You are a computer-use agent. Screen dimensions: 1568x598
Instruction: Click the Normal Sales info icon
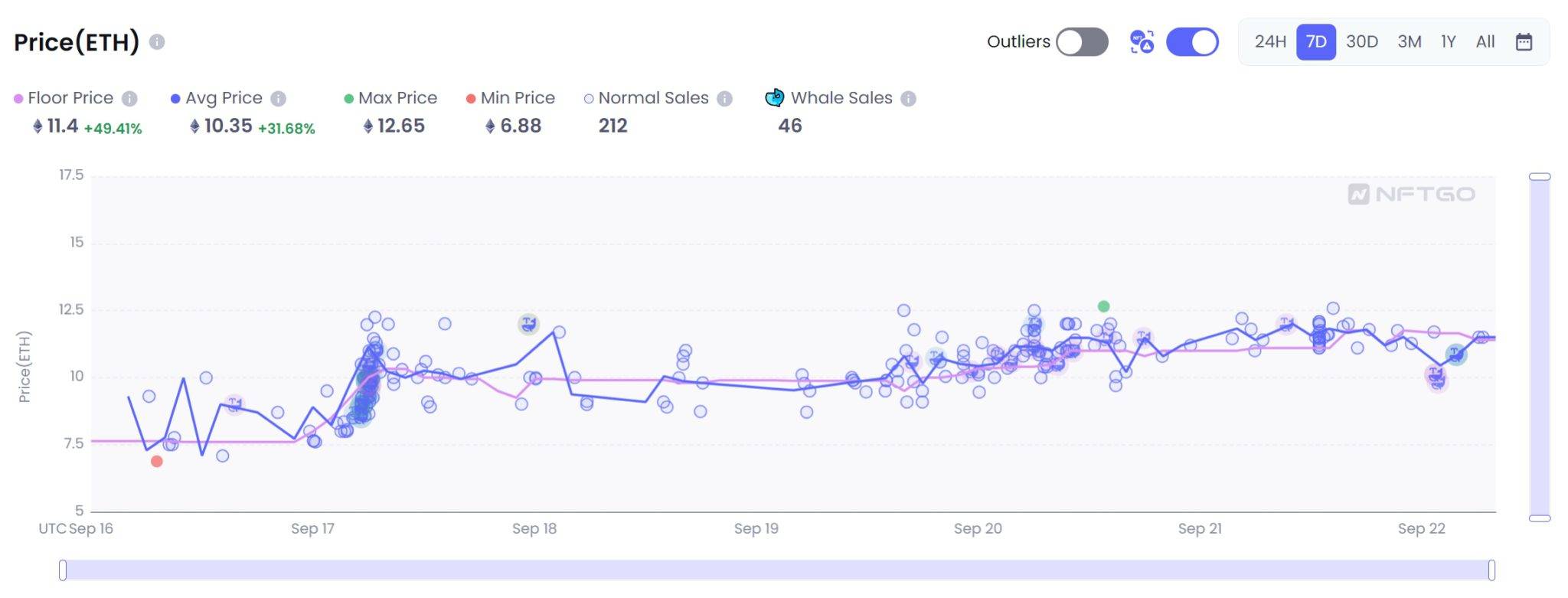[x=725, y=99]
